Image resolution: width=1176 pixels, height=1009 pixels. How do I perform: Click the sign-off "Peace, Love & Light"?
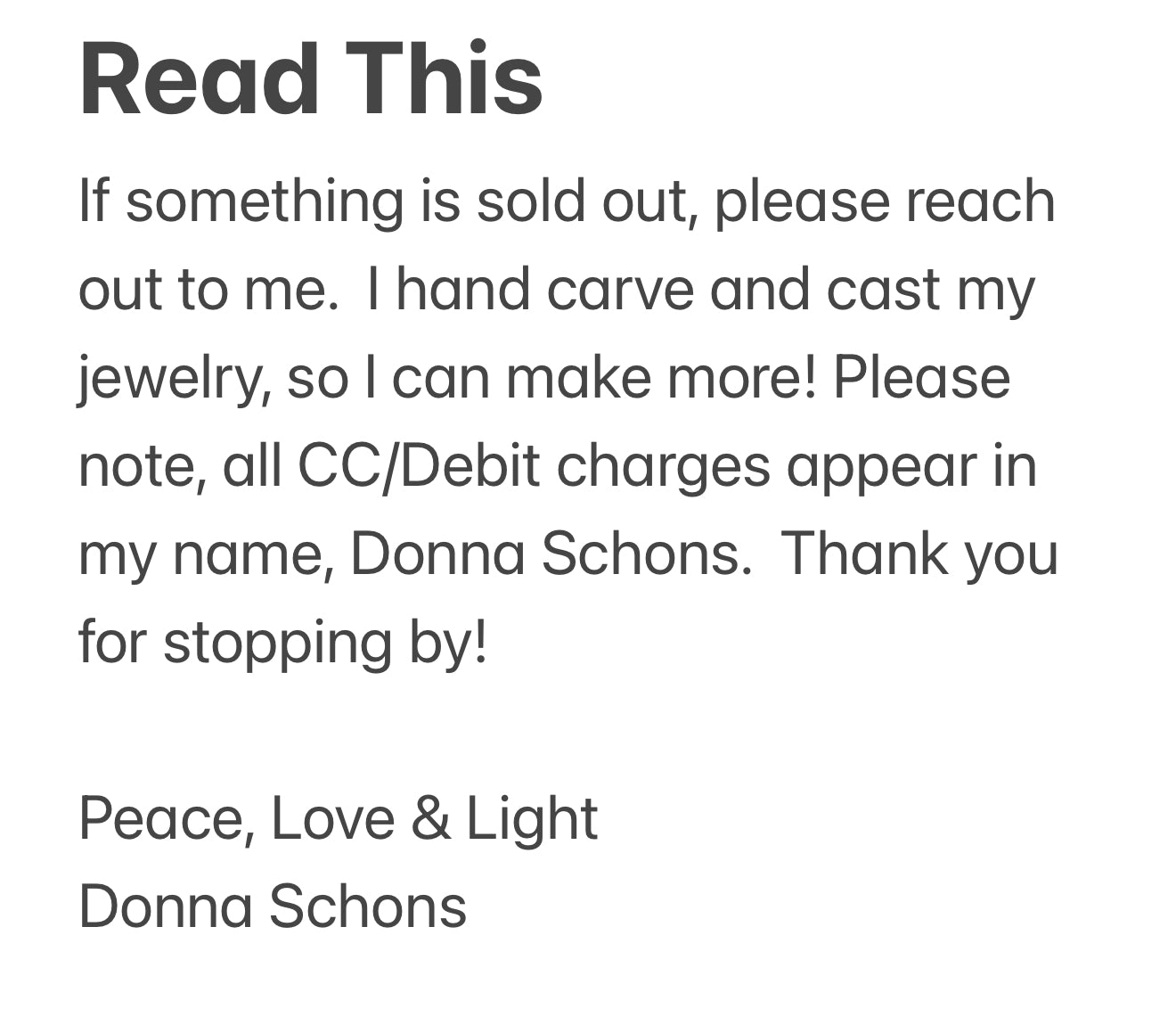point(339,819)
